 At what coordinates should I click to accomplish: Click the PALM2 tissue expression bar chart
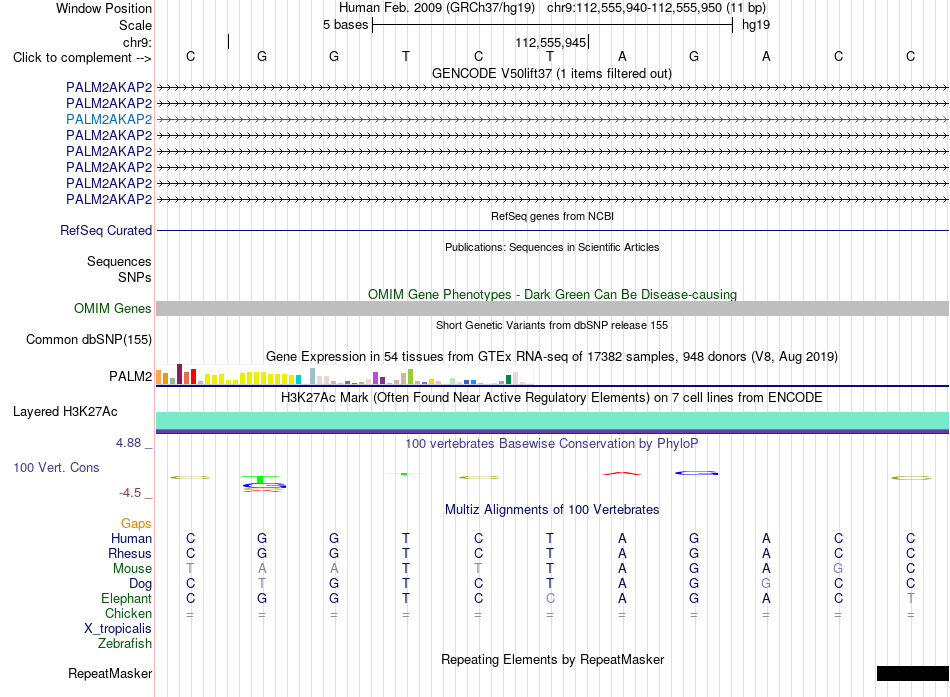(342, 375)
